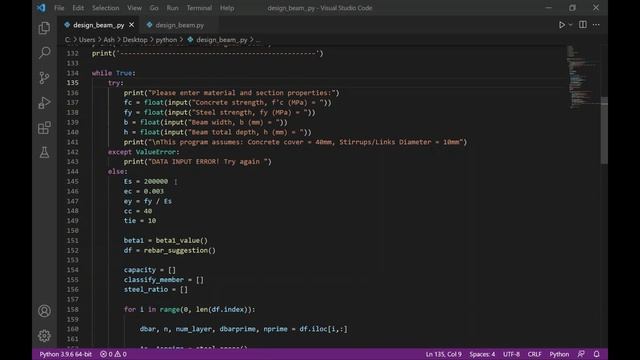The width and height of the screenshot is (640, 360).
Task: Click the 'capacity = []' code line
Action: click(x=150, y=270)
